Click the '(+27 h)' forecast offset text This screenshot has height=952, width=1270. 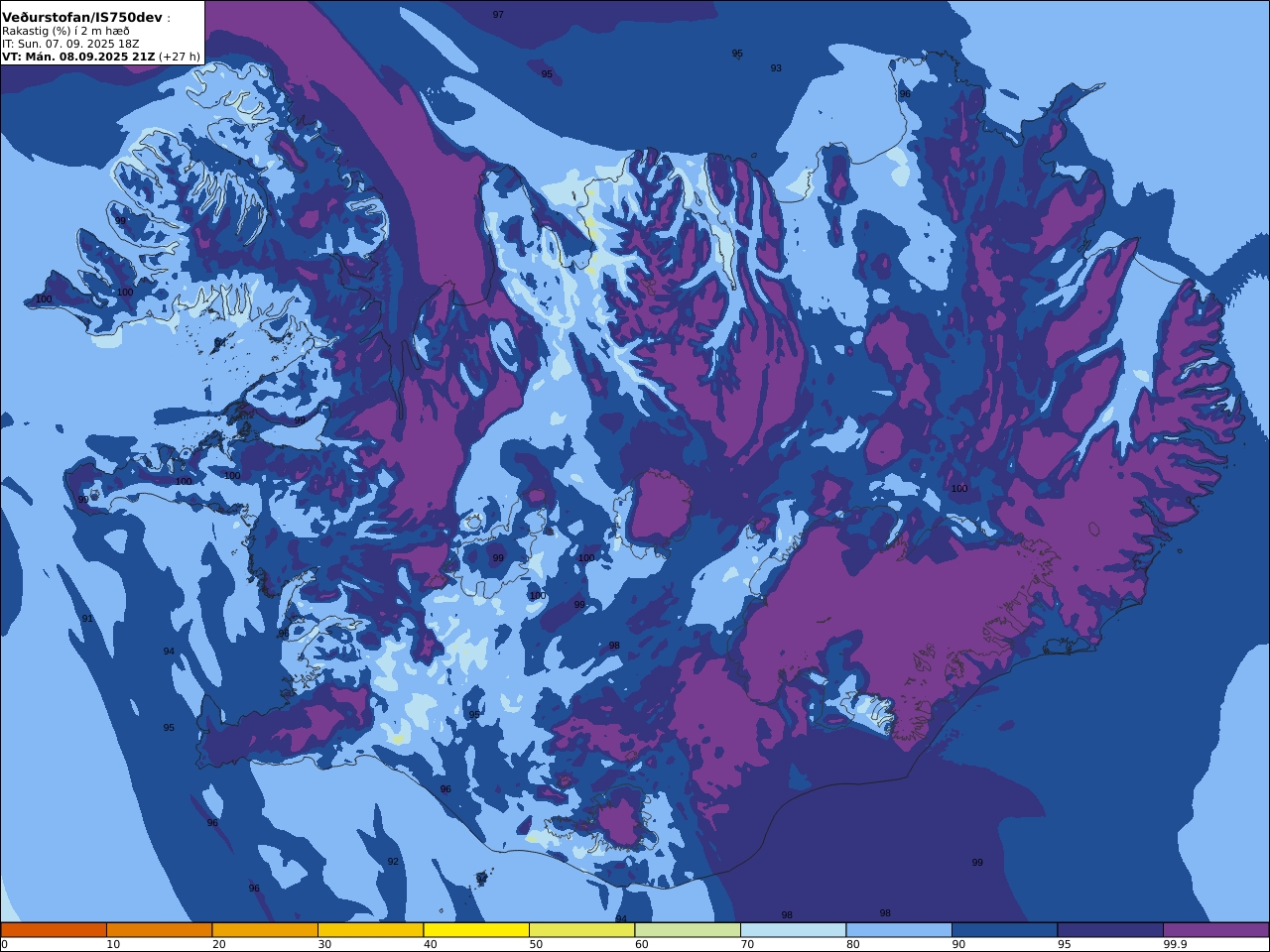click(x=180, y=57)
